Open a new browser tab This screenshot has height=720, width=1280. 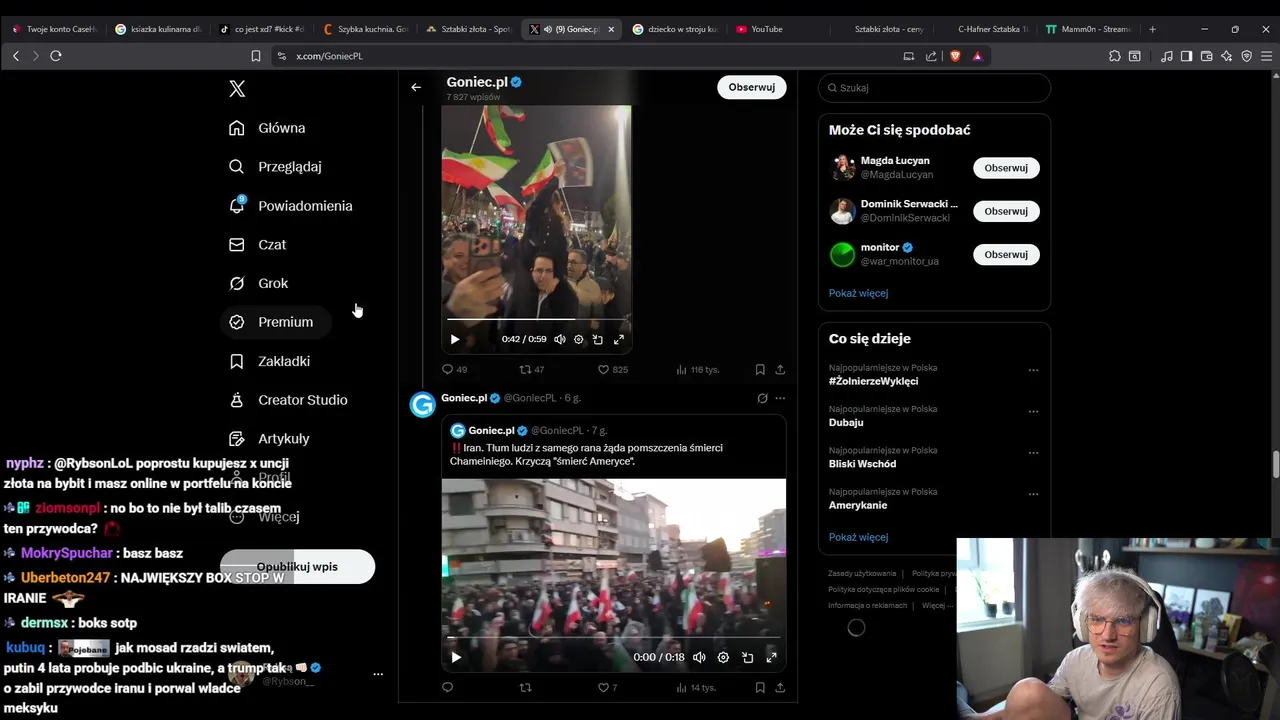coord(1152,29)
